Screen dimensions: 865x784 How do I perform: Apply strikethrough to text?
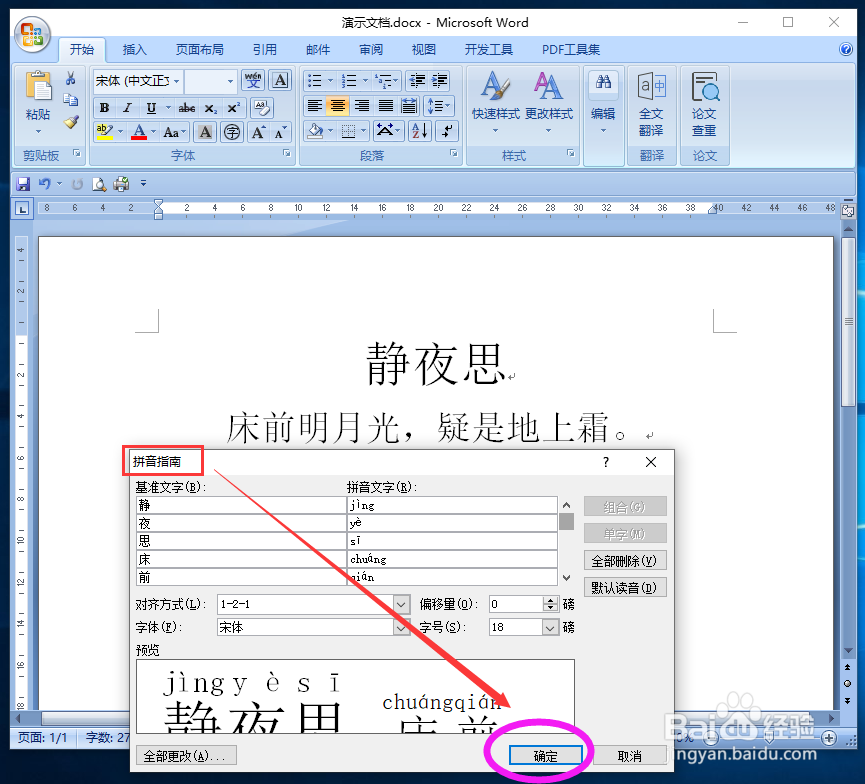click(186, 108)
